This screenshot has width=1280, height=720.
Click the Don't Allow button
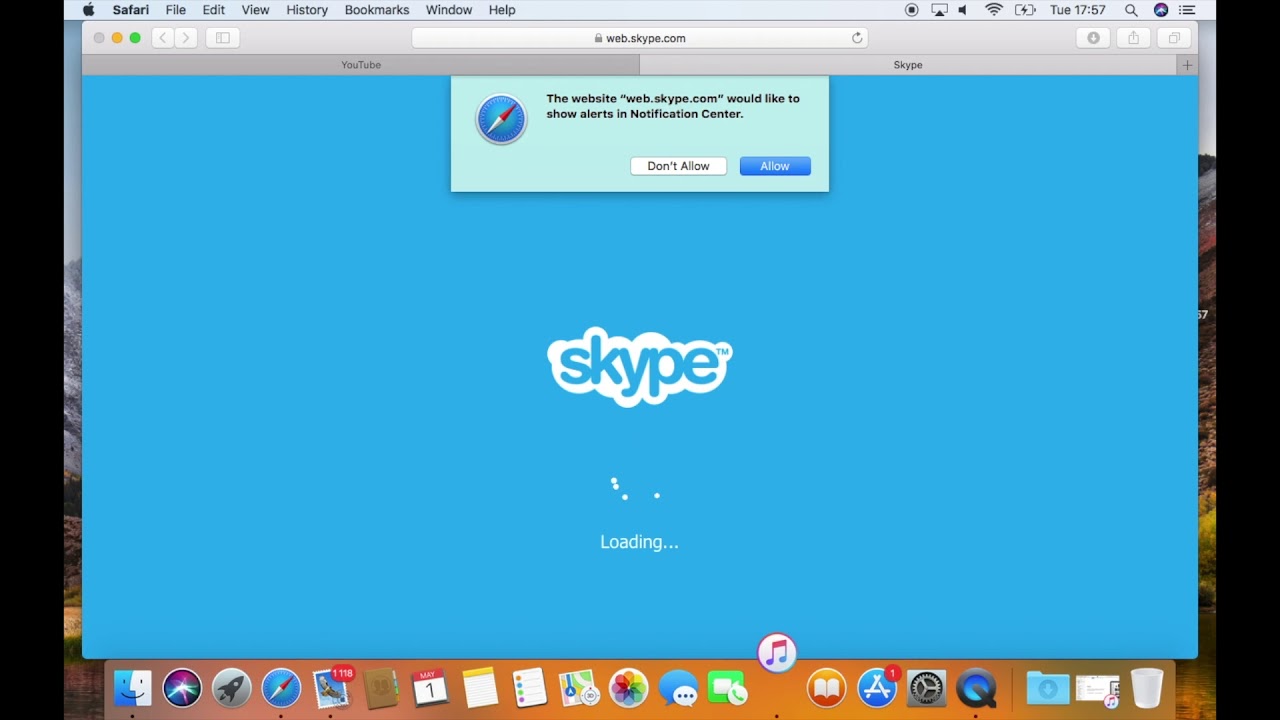678,166
